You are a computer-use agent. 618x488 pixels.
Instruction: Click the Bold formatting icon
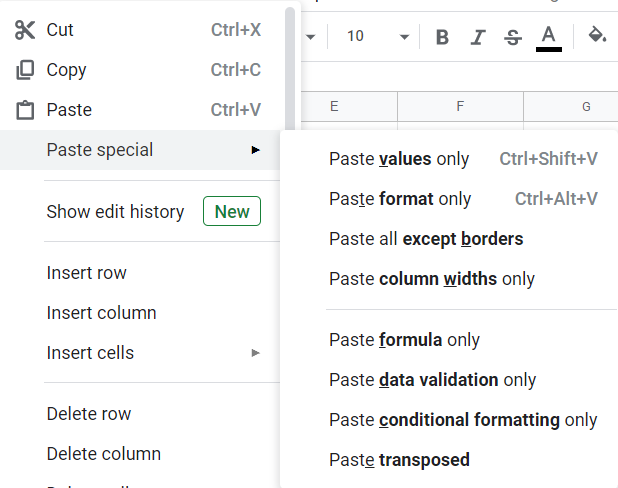click(442, 37)
